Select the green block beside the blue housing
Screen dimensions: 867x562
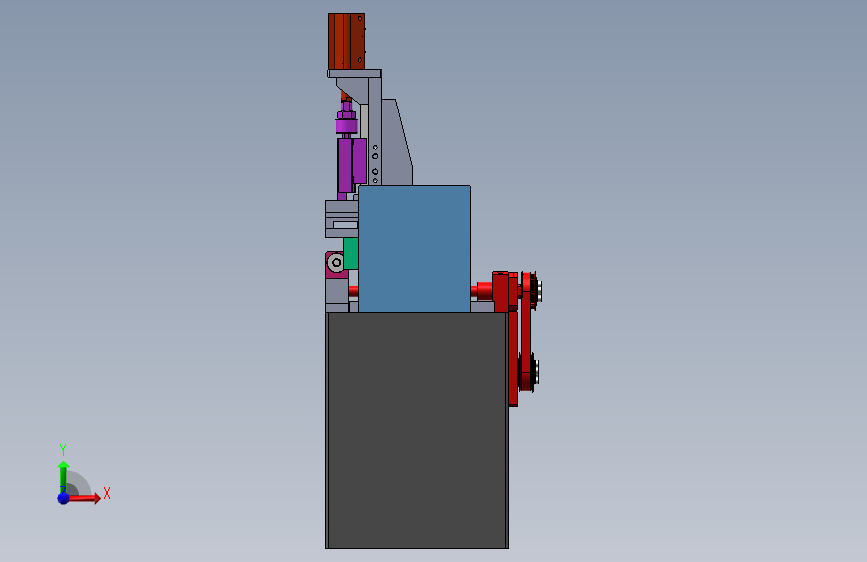pyautogui.click(x=351, y=253)
